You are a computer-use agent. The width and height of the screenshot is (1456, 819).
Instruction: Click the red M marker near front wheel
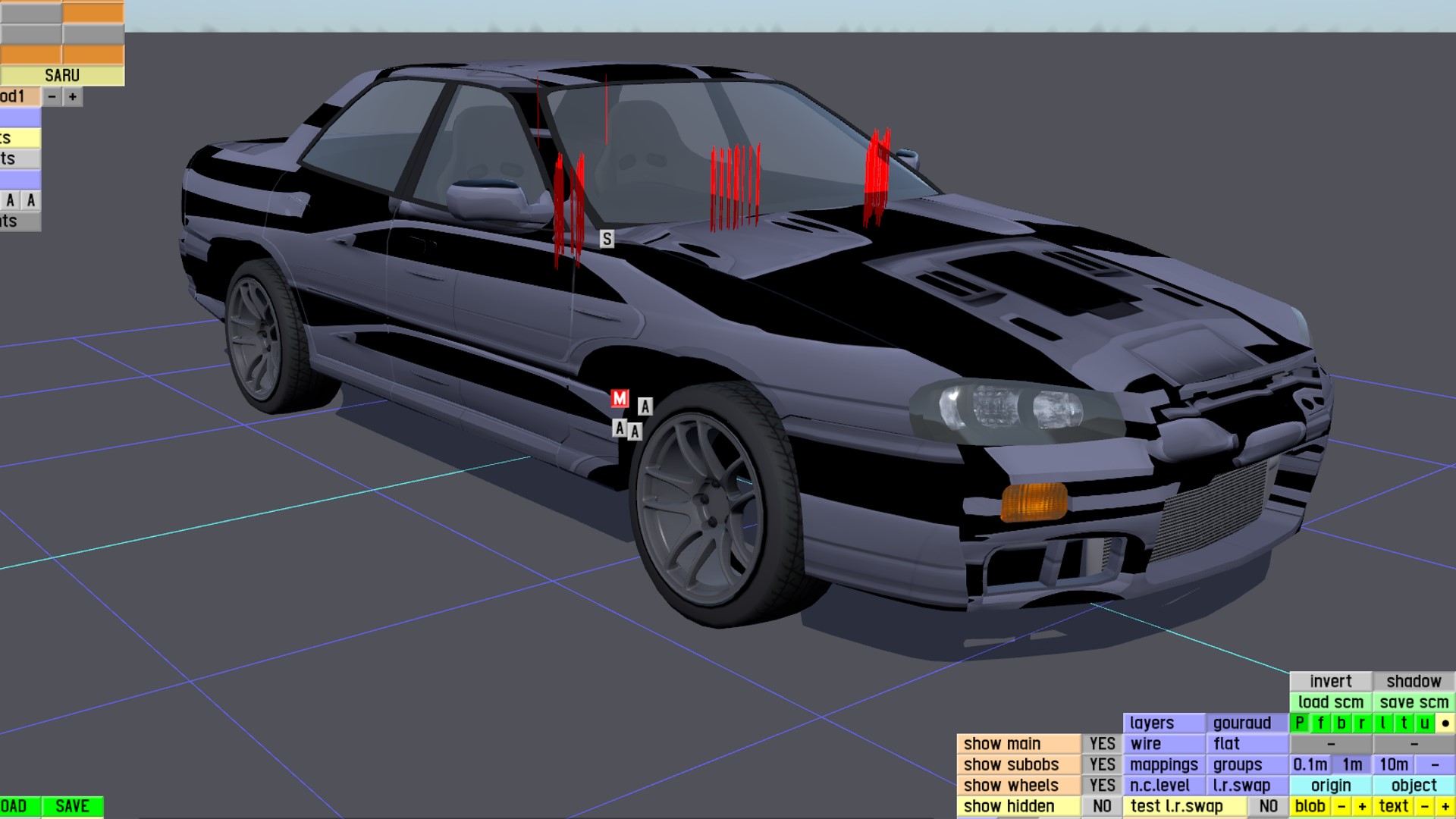pyautogui.click(x=620, y=398)
